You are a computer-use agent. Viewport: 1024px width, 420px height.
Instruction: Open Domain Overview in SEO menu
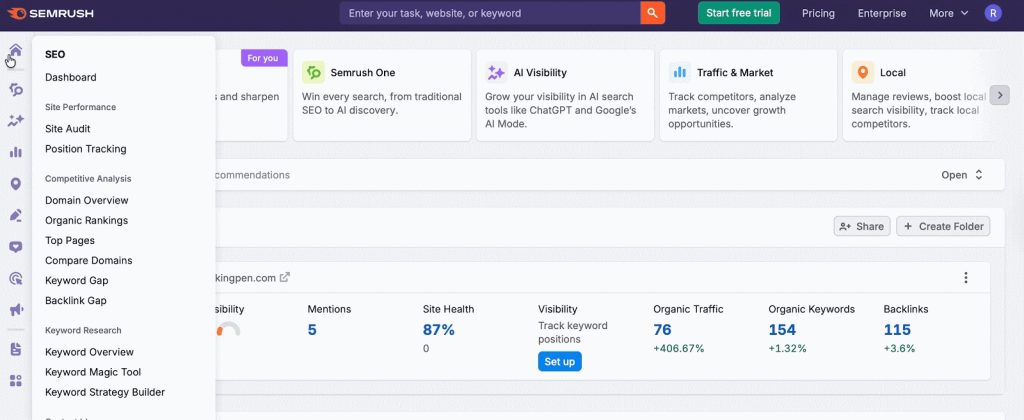tap(86, 200)
